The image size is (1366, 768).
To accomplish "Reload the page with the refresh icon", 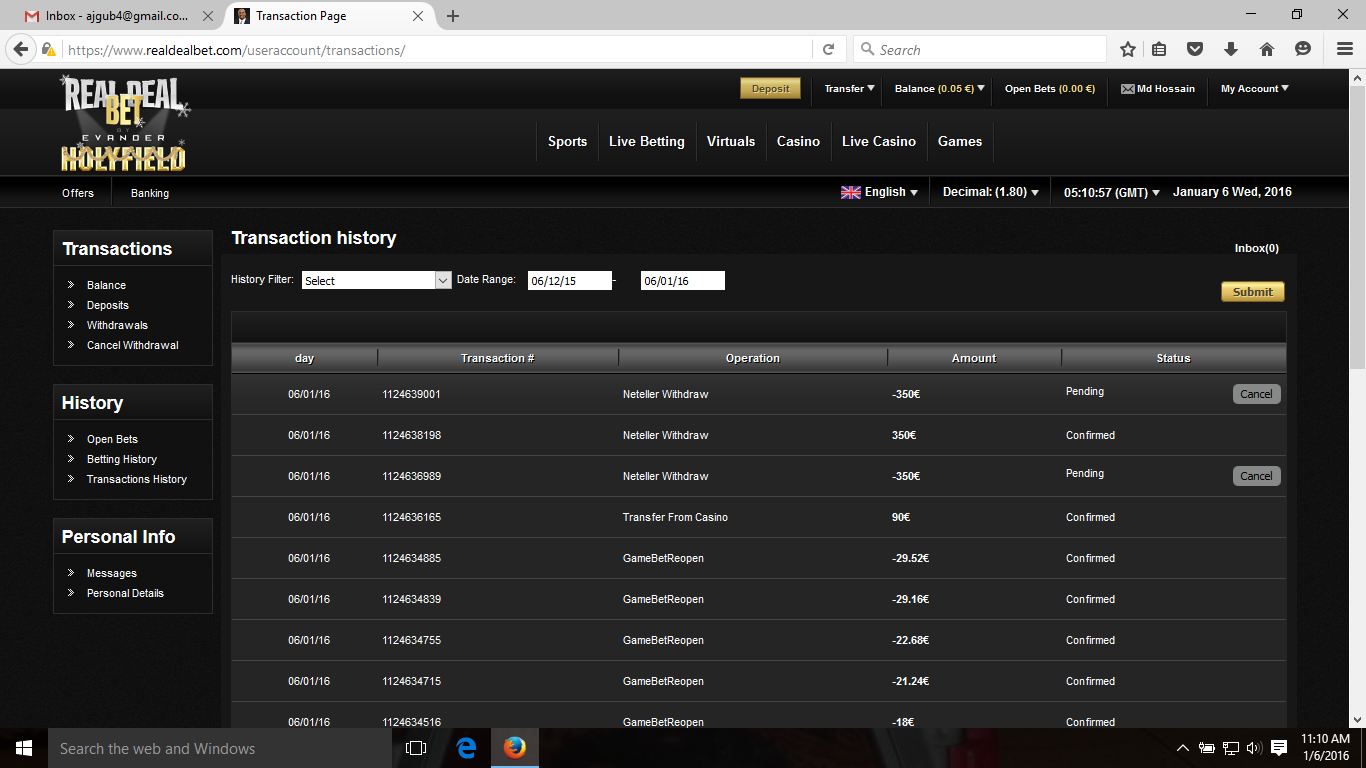I will pos(828,49).
